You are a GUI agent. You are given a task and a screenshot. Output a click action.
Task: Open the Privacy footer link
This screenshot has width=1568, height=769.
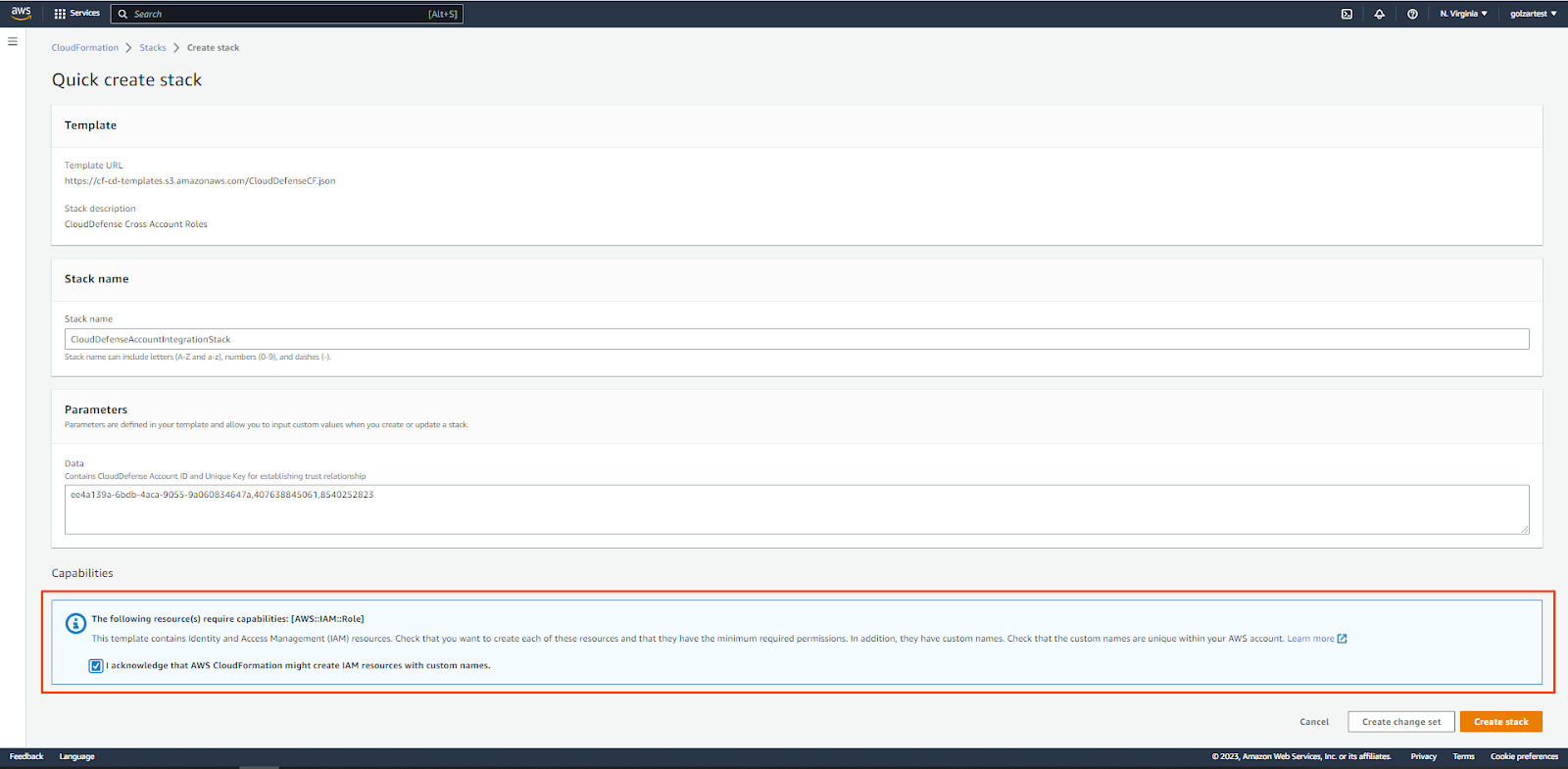[x=1423, y=756]
